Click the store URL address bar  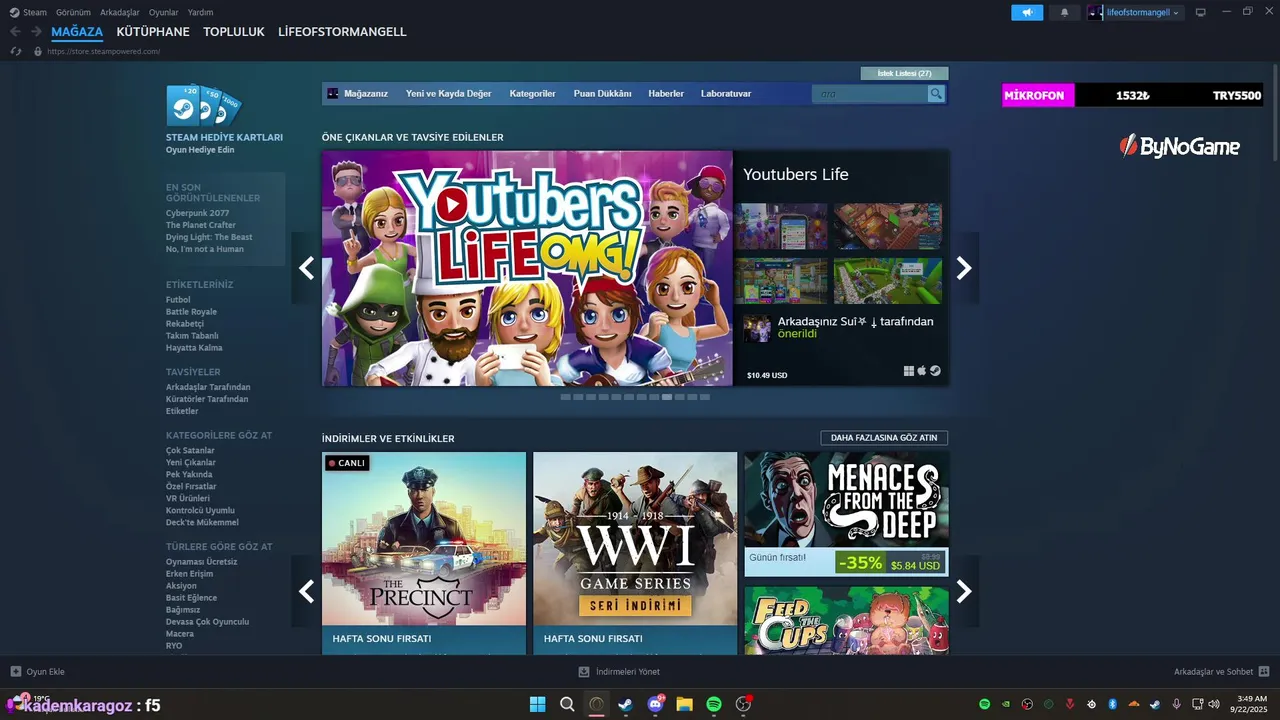coord(104,51)
